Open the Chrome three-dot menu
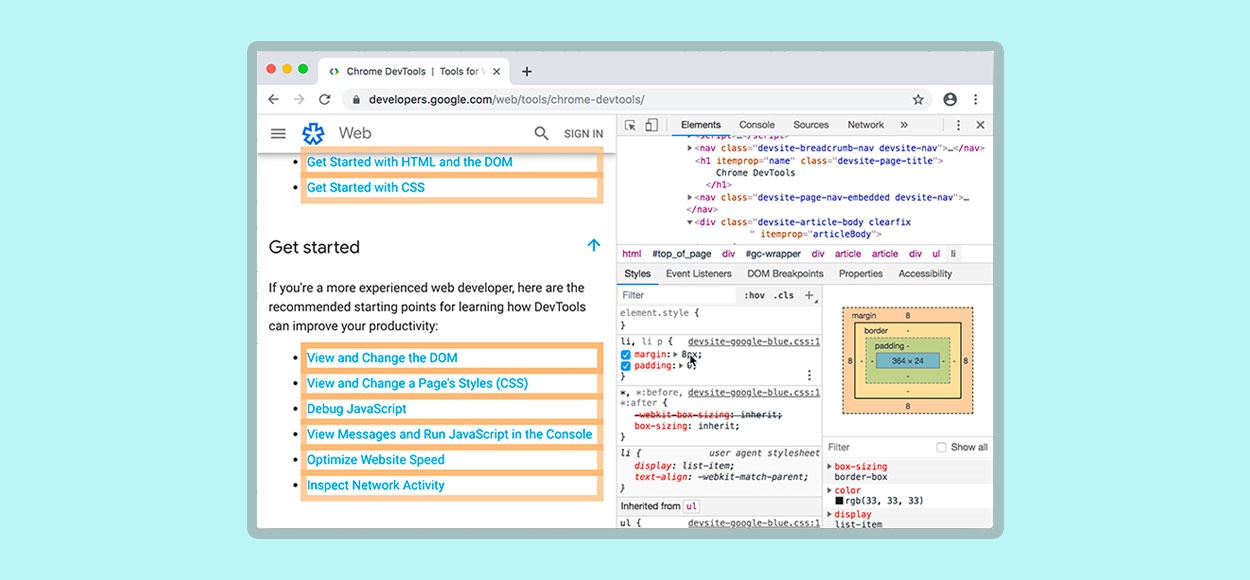 tap(975, 99)
